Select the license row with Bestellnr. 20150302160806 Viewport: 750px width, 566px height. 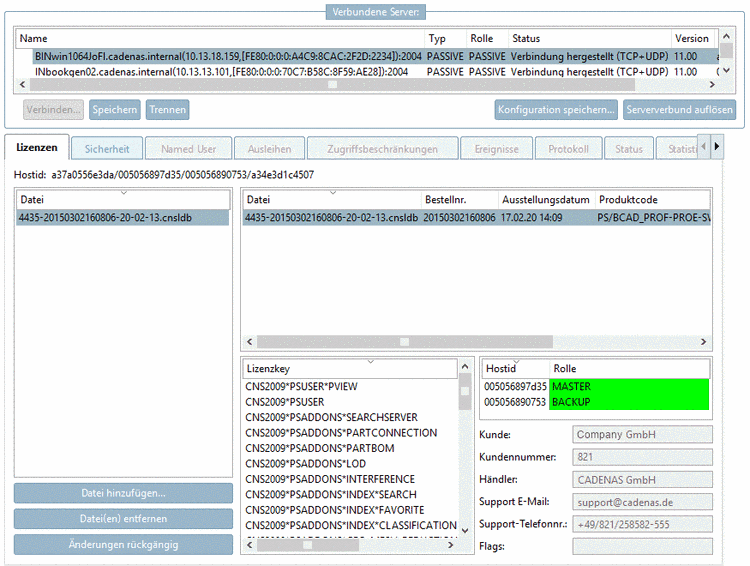click(476, 218)
